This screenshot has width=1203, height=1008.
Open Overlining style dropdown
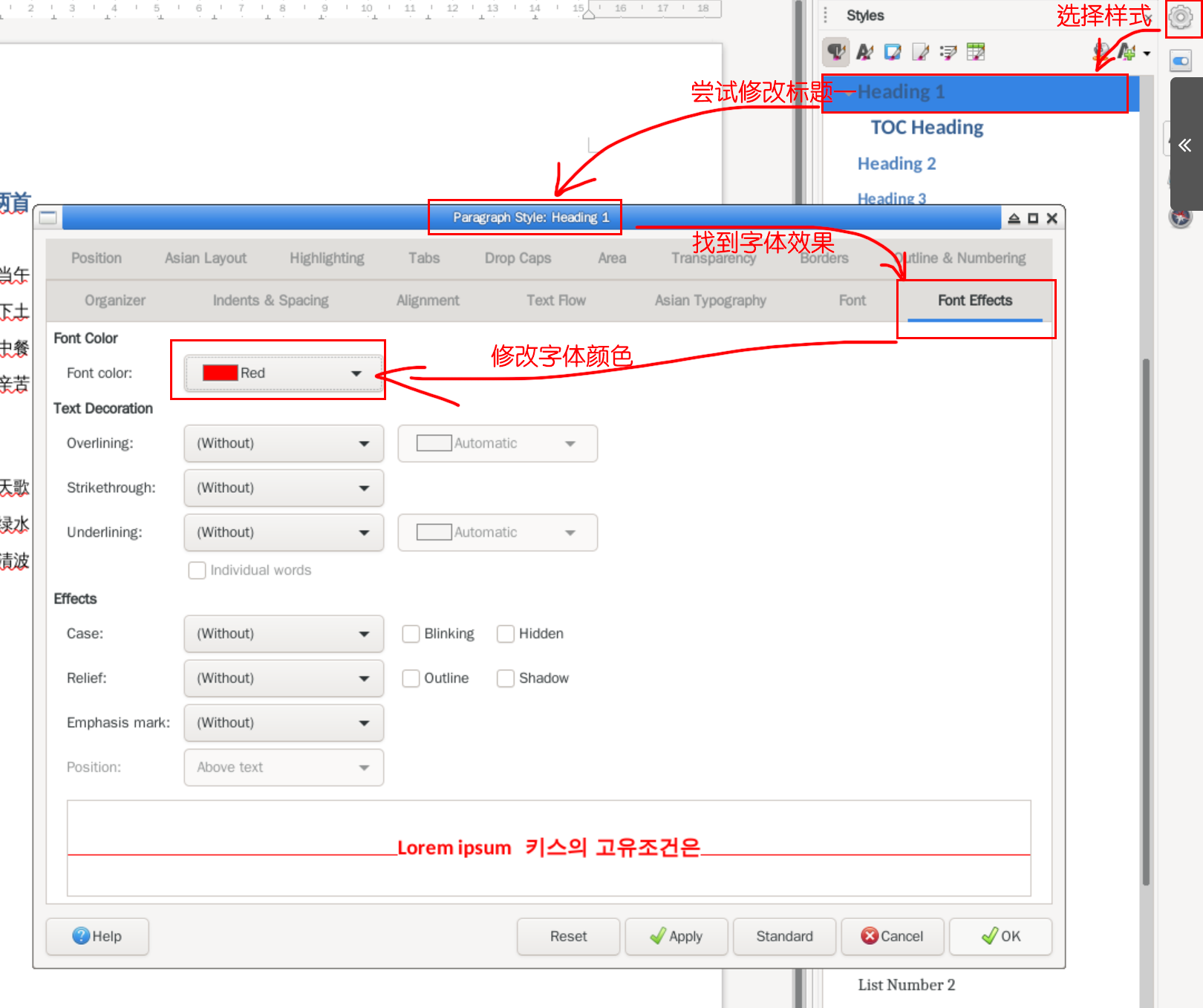284,443
